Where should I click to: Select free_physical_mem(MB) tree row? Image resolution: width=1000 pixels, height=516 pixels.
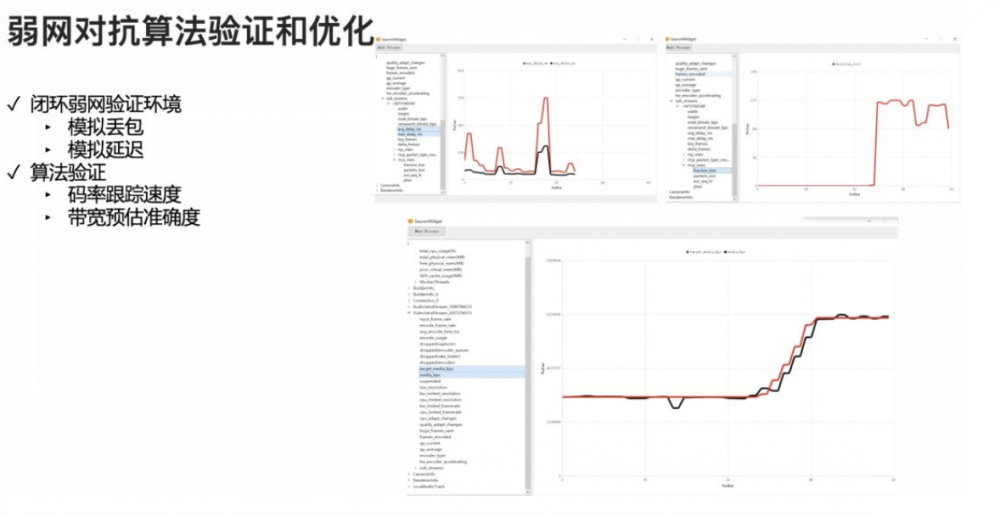(x=441, y=263)
